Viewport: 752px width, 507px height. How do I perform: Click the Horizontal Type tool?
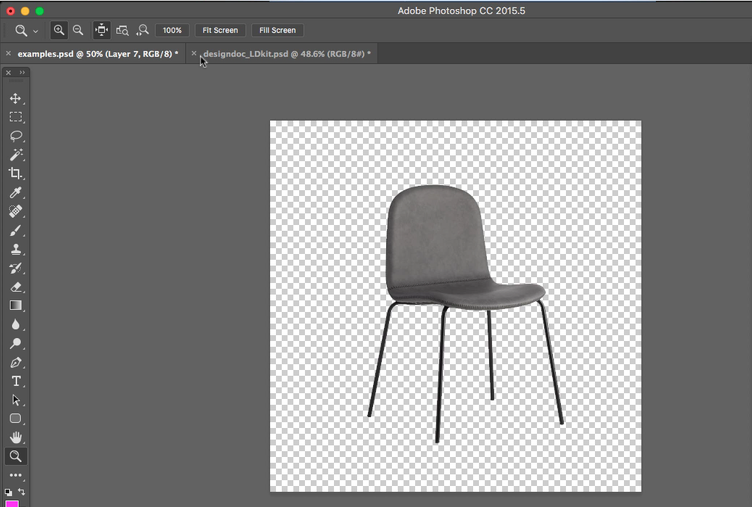click(x=16, y=381)
